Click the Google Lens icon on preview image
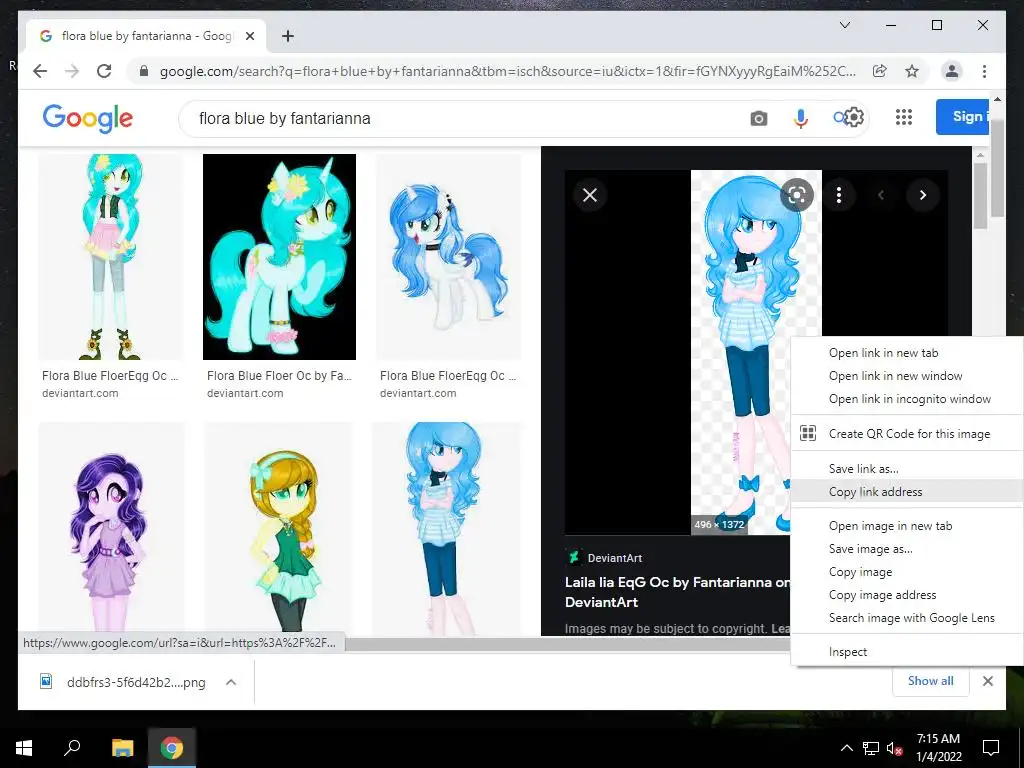1024x768 pixels. [x=797, y=195]
